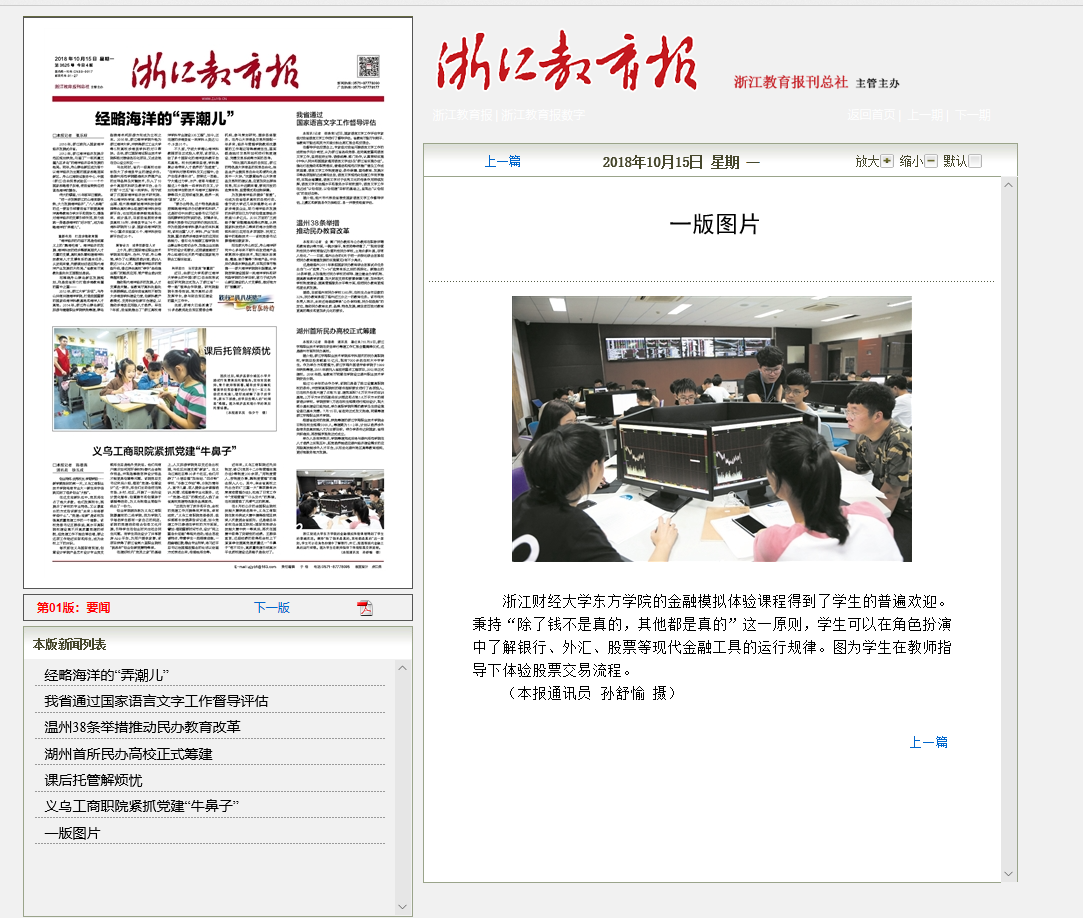Toggle the 默认 default size checkbox

[x=975, y=161]
